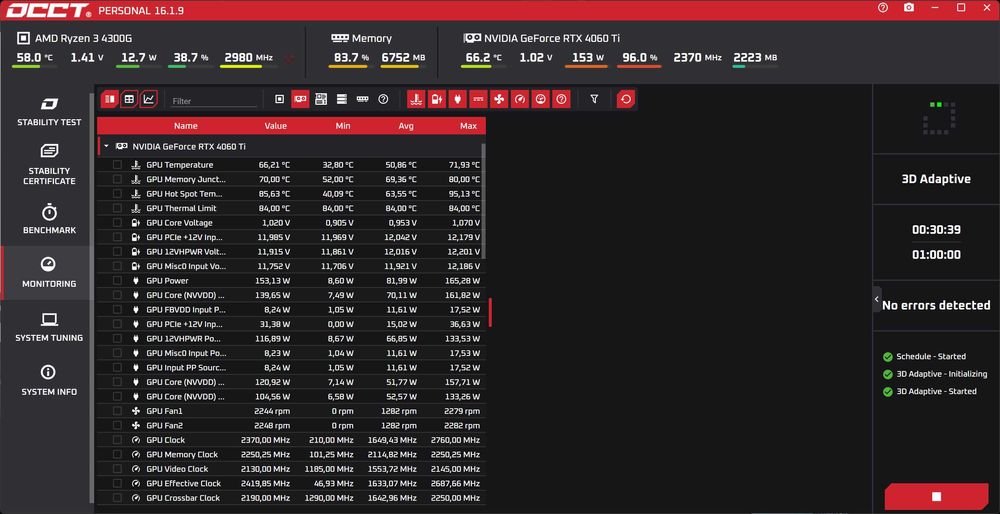Open the Benchmark section

tap(49, 219)
